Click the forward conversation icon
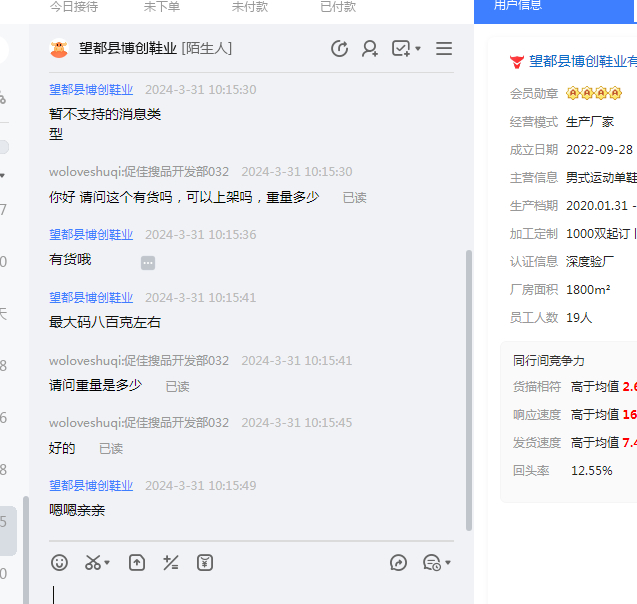 click(398, 563)
